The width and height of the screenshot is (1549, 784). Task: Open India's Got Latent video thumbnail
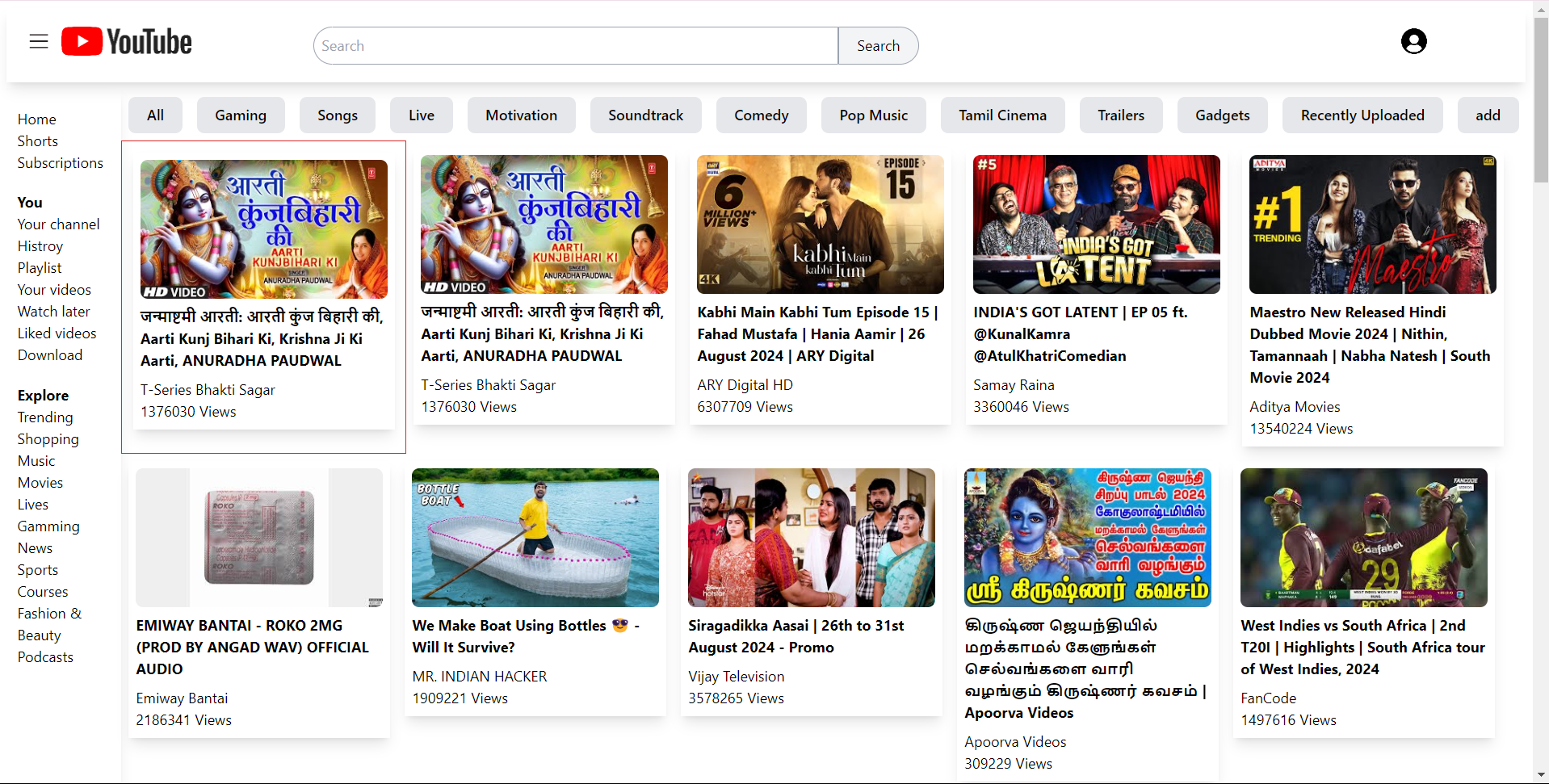point(1096,224)
